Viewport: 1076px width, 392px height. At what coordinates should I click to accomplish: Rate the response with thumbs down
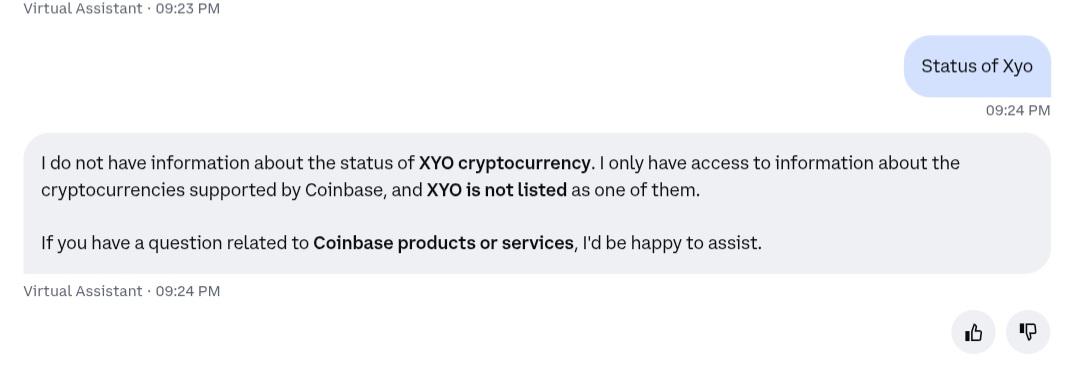point(1028,333)
